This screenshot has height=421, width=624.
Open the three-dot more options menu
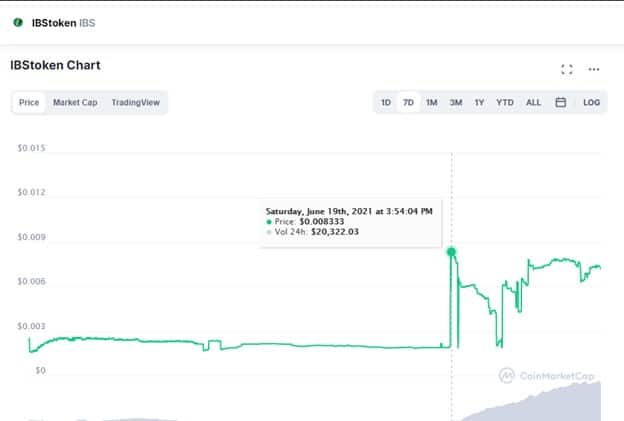coord(594,69)
